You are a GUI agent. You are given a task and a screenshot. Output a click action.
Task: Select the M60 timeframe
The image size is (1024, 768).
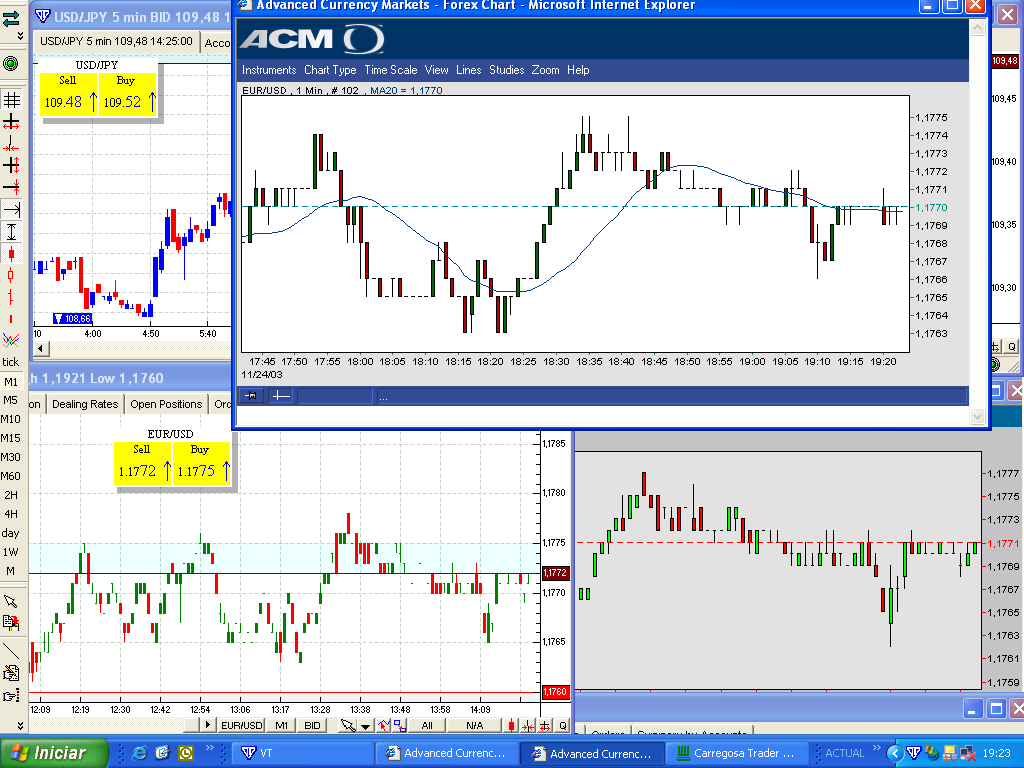pyautogui.click(x=11, y=476)
